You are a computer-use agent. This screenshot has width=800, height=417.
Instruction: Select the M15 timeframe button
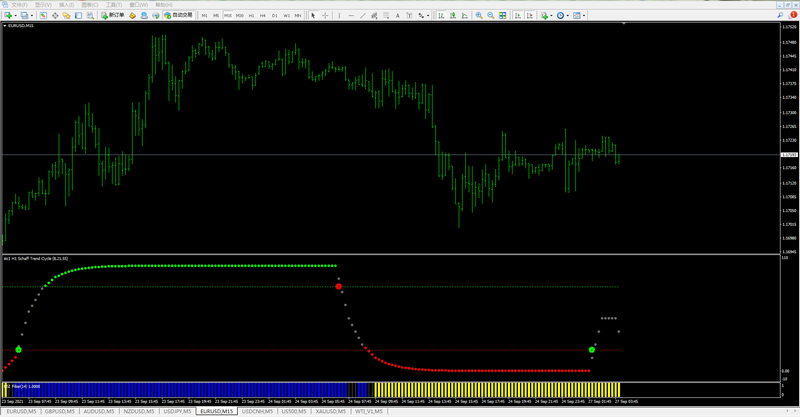(x=228, y=16)
